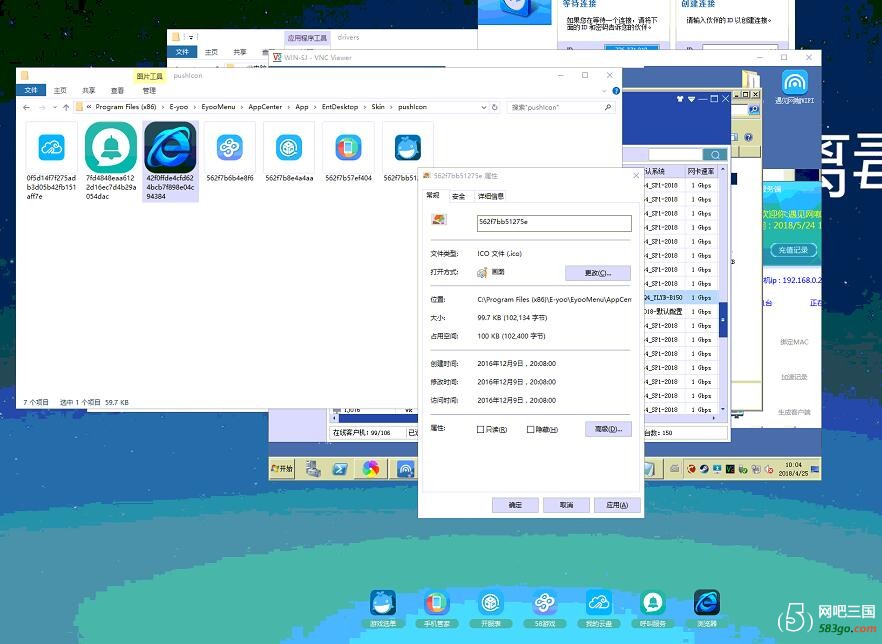Open the 共享 ribbon tab in pushIcon Explorer
The width and height of the screenshot is (882, 644).
click(89, 91)
